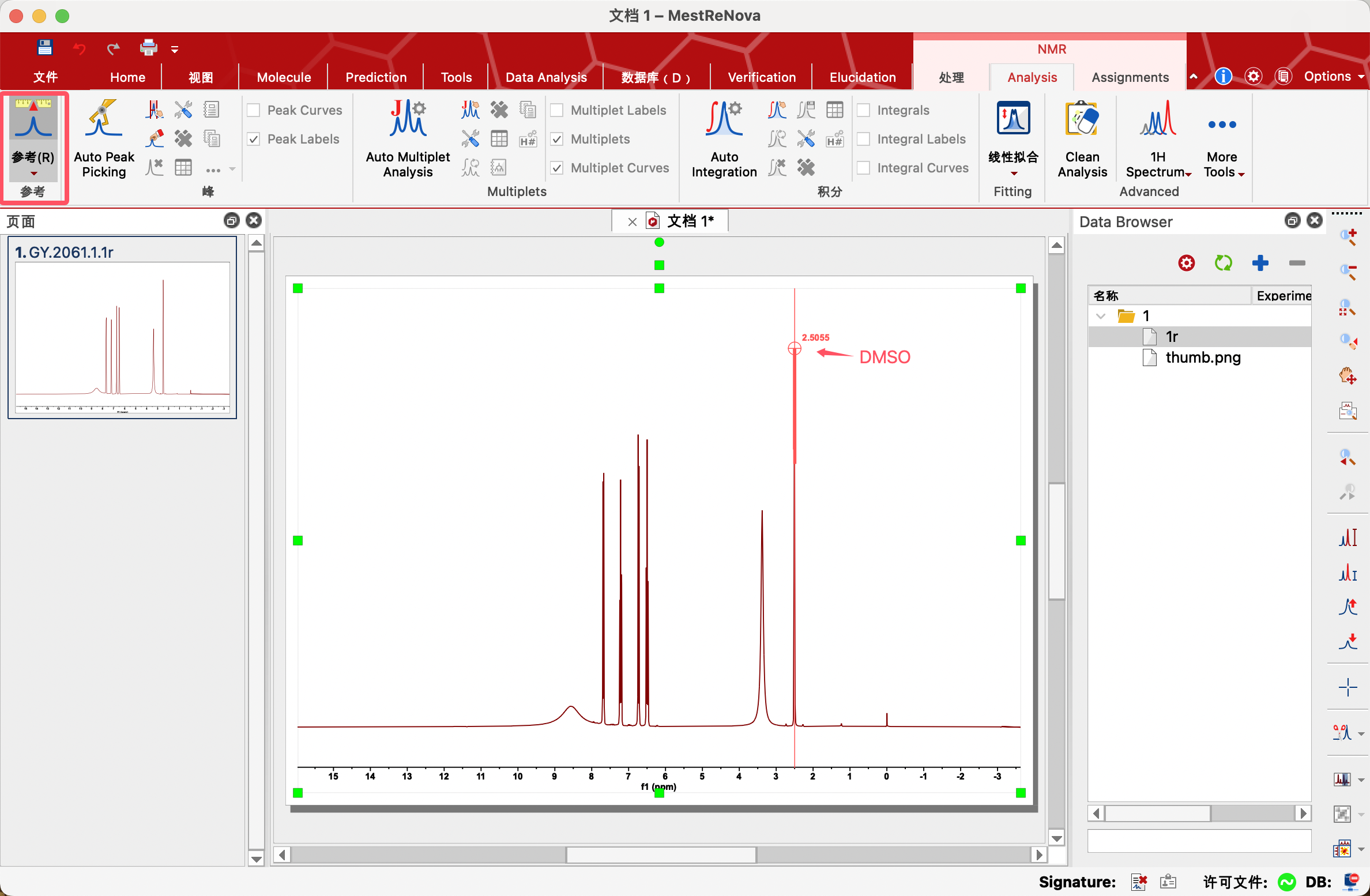This screenshot has width=1370, height=896.
Task: Enable the Peak Curves checkbox
Action: [254, 110]
